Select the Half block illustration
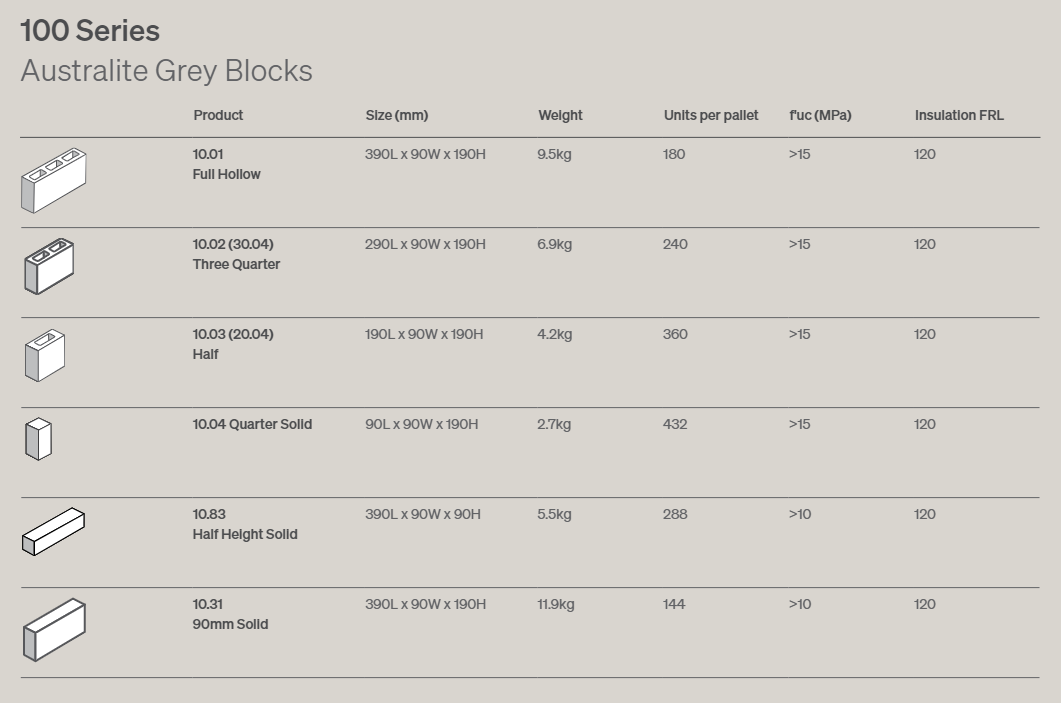This screenshot has width=1061, height=703. [x=45, y=355]
